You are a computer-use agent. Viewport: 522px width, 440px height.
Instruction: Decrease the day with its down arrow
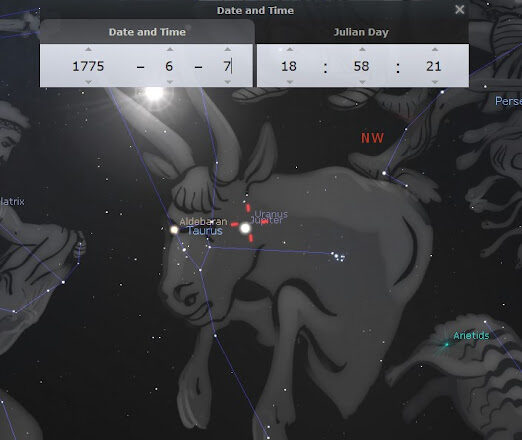click(228, 82)
